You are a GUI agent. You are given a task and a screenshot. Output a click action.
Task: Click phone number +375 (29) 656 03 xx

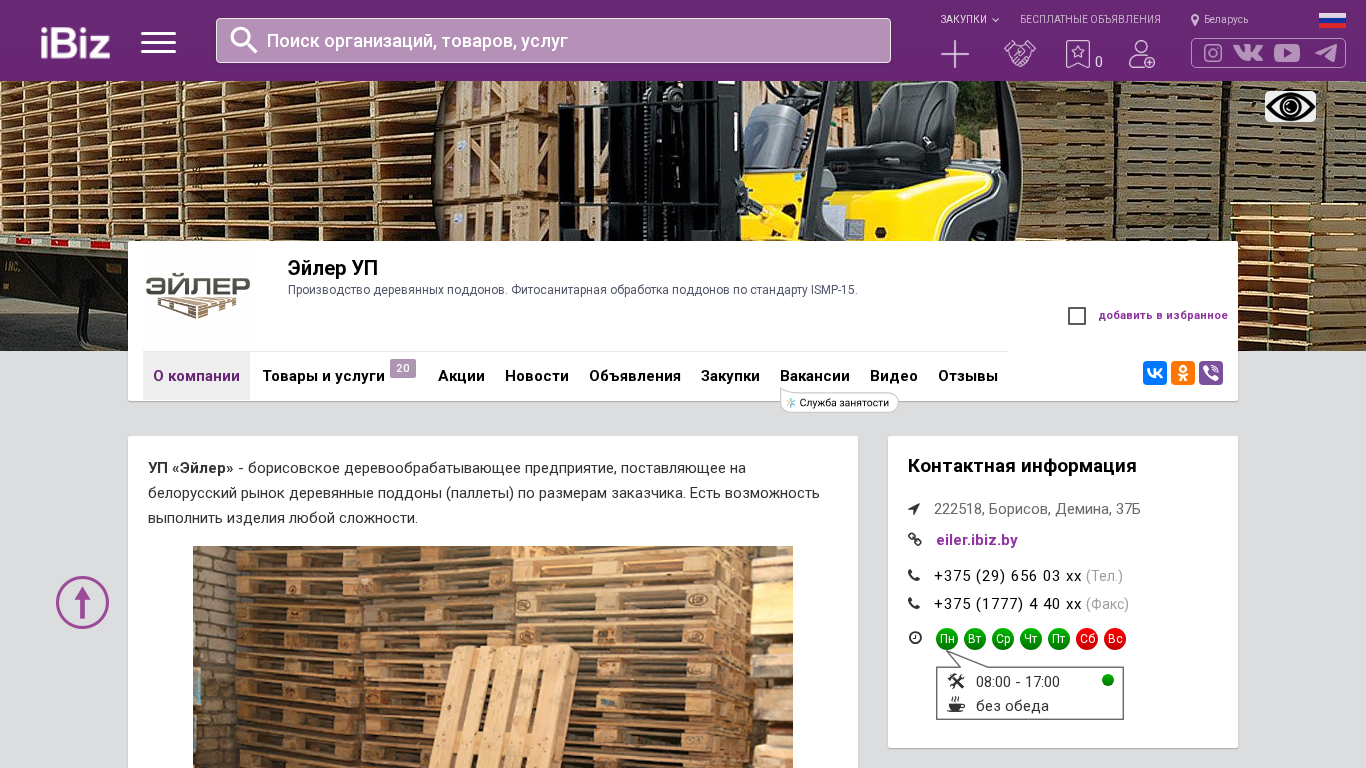coord(1008,576)
